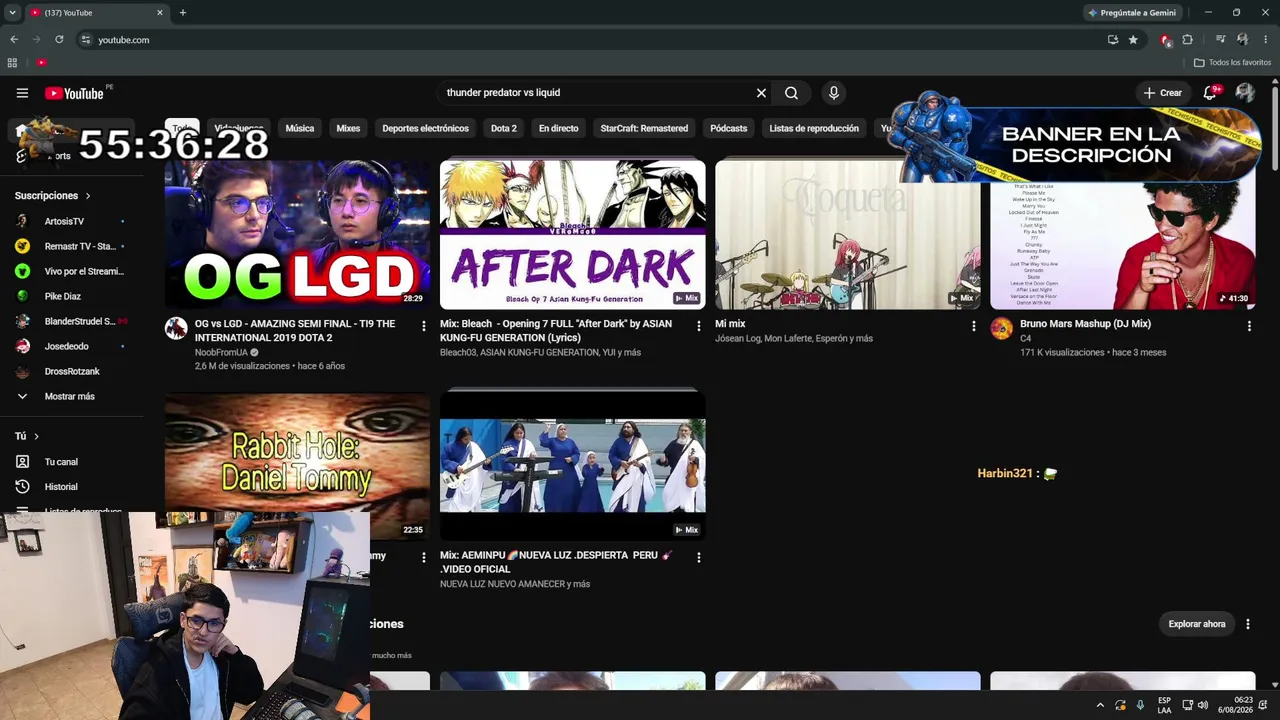Open NoobFromUA channel avatar
1280x720 pixels.
[x=176, y=328]
